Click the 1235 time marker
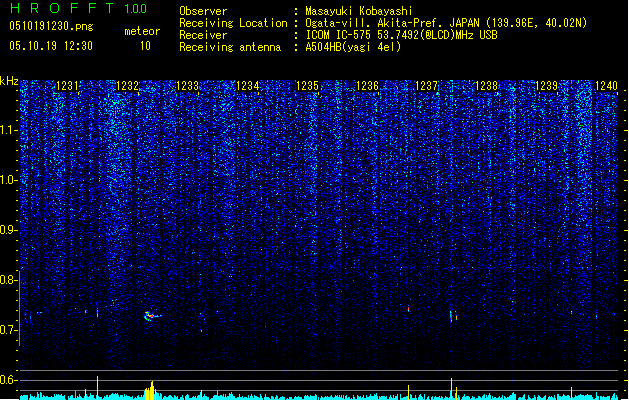 pos(307,86)
